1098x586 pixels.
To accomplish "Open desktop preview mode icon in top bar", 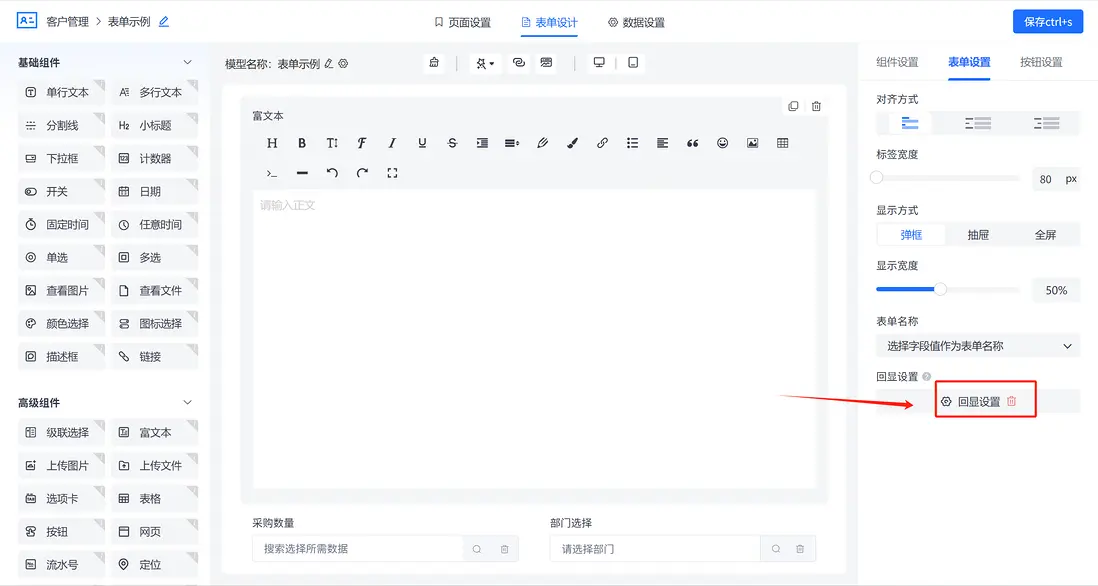I will click(598, 62).
